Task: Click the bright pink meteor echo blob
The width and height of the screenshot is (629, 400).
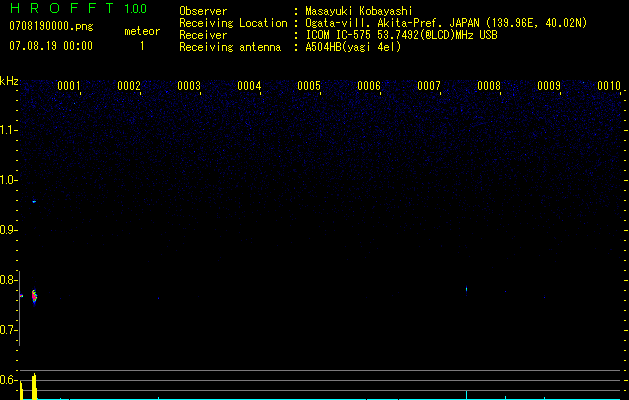Action: (x=34, y=297)
